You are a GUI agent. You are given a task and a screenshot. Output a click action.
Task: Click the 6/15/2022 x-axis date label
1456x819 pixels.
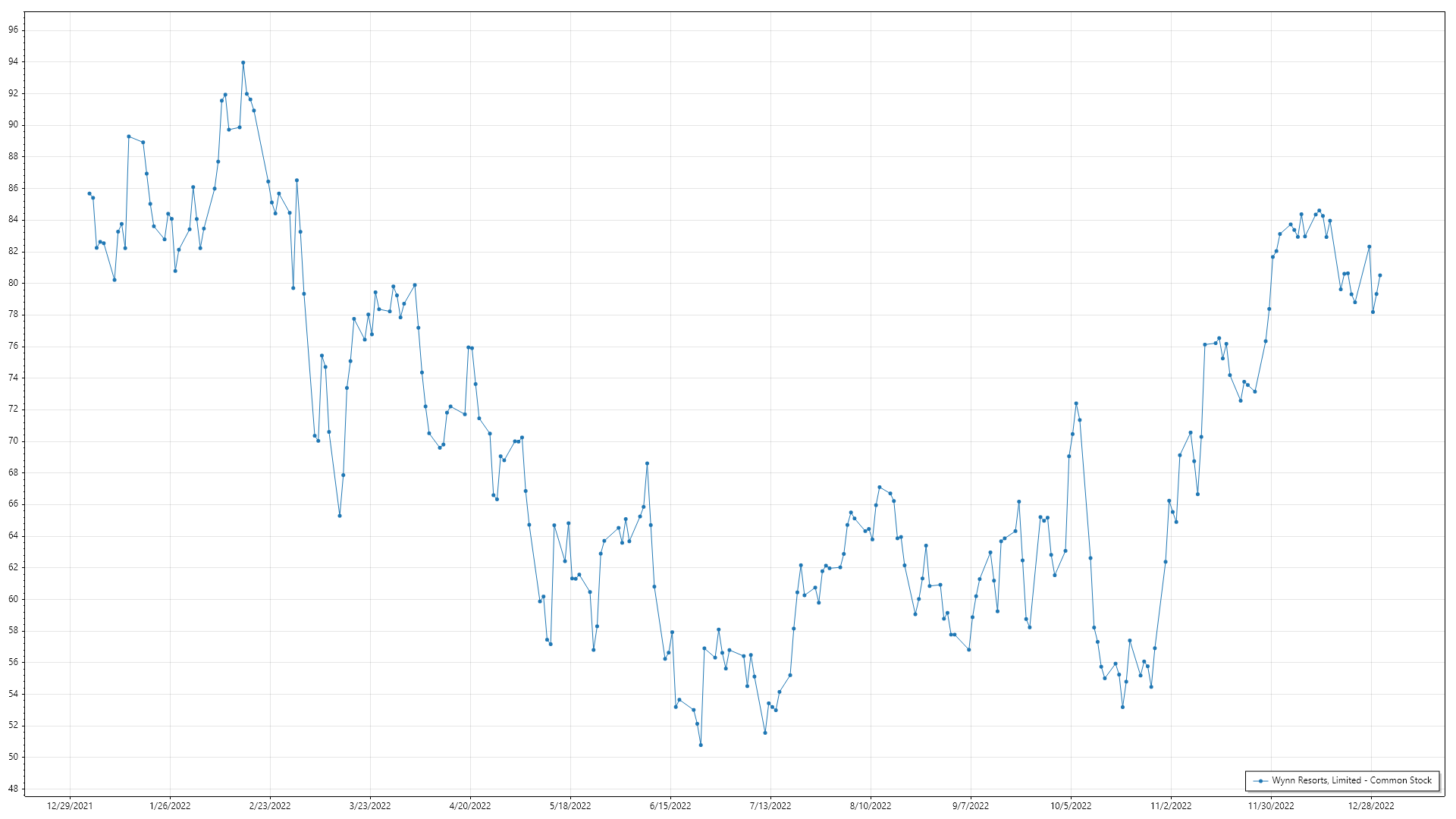[670, 805]
